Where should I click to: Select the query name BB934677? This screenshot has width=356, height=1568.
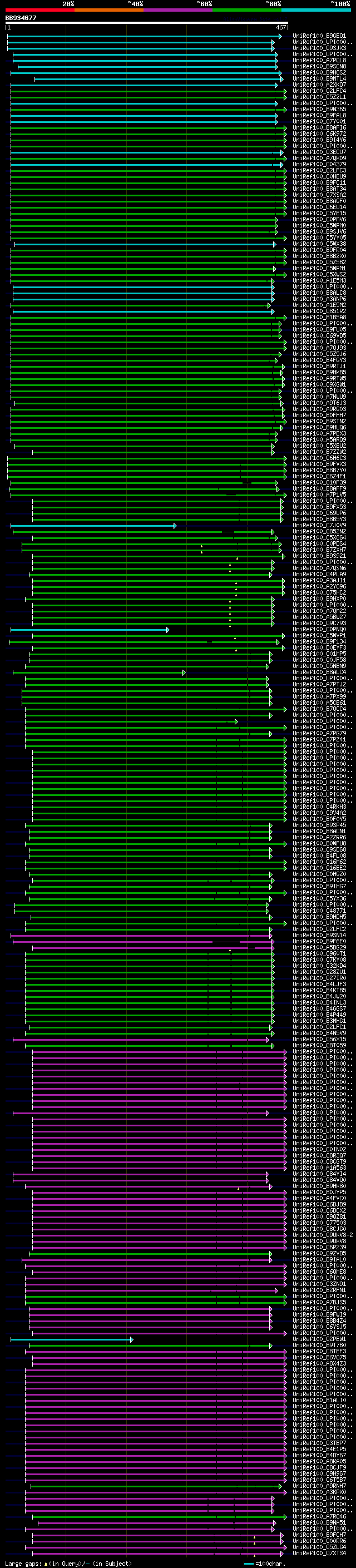[21, 18]
